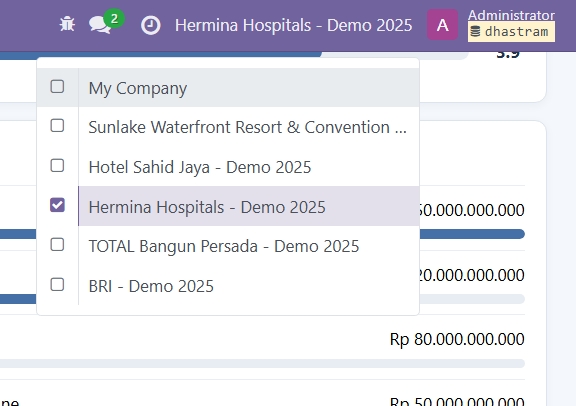Open the debug bug icon menu
Screen dimensions: 576x406
click(67, 25)
